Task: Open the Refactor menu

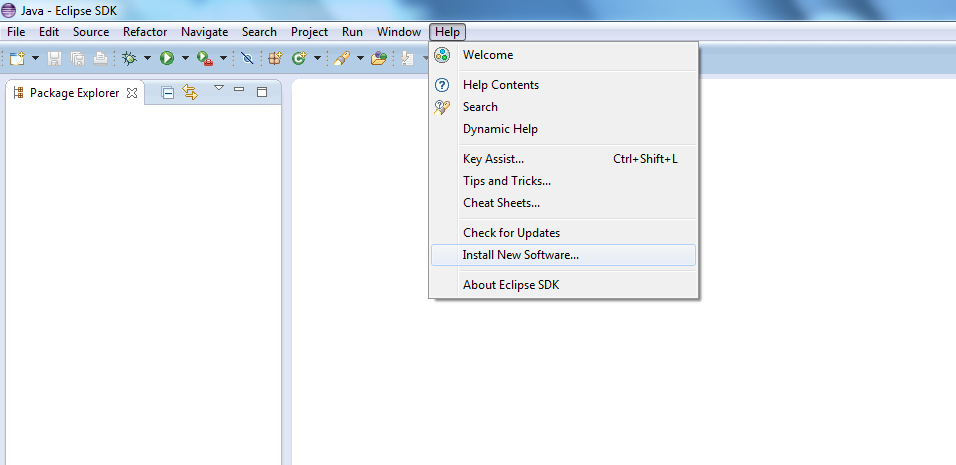Action: [x=145, y=32]
